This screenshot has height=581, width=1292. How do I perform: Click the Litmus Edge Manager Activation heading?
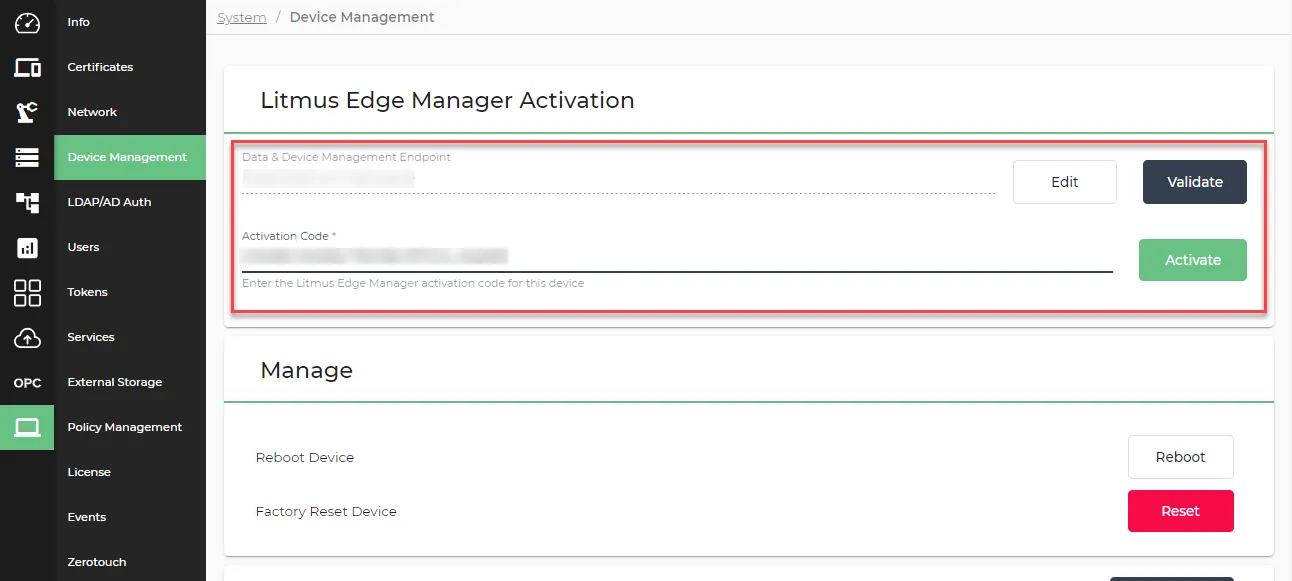pos(447,100)
